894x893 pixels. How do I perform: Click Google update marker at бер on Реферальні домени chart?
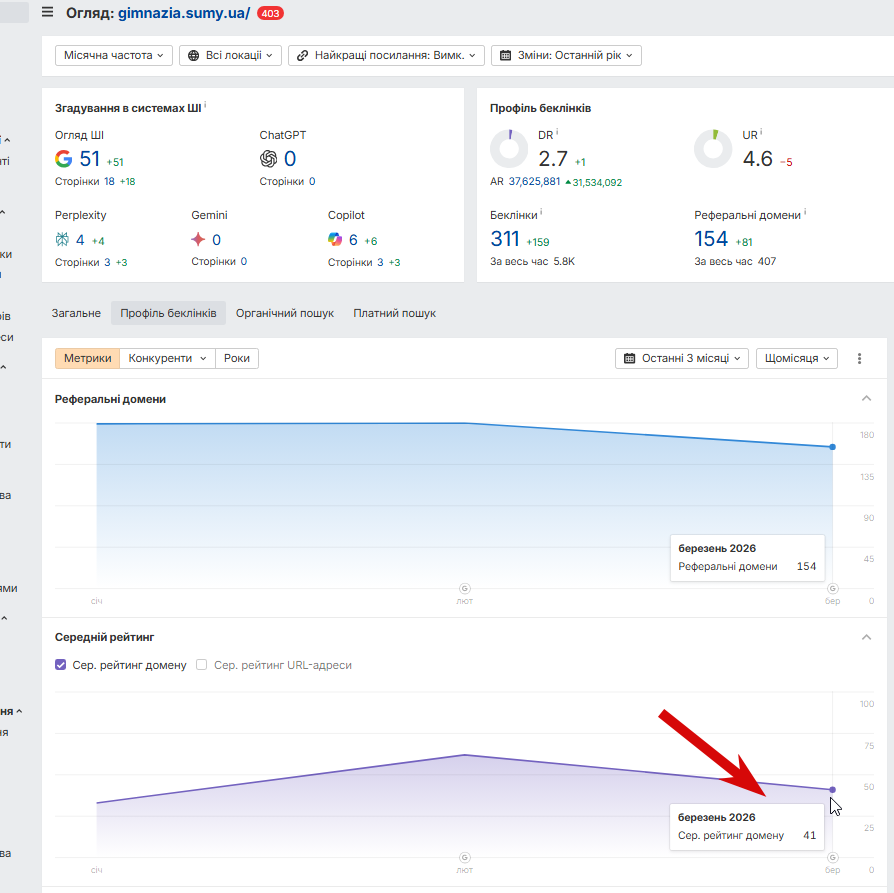click(x=832, y=588)
